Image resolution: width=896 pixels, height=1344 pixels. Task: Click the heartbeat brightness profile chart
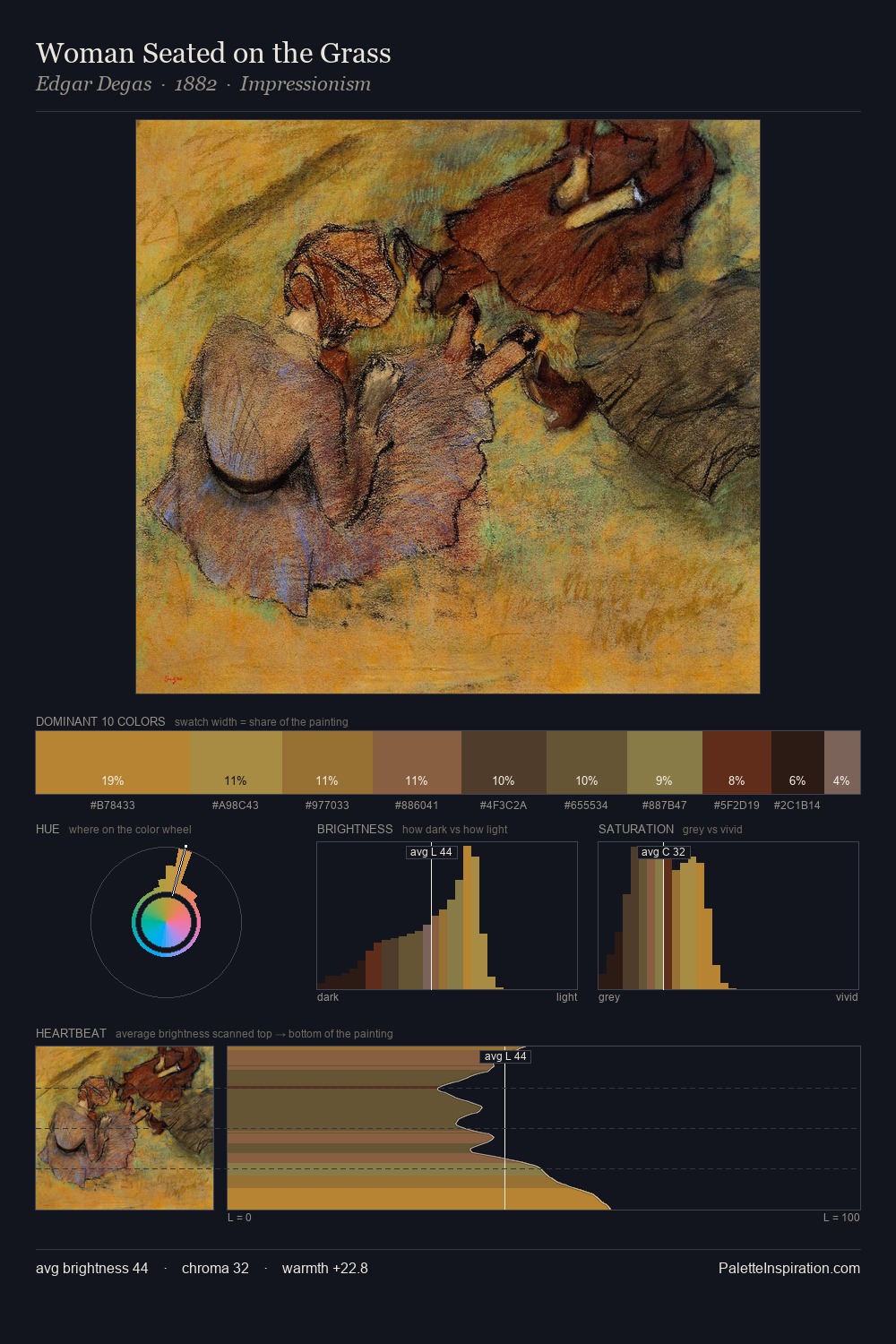[x=544, y=1128]
